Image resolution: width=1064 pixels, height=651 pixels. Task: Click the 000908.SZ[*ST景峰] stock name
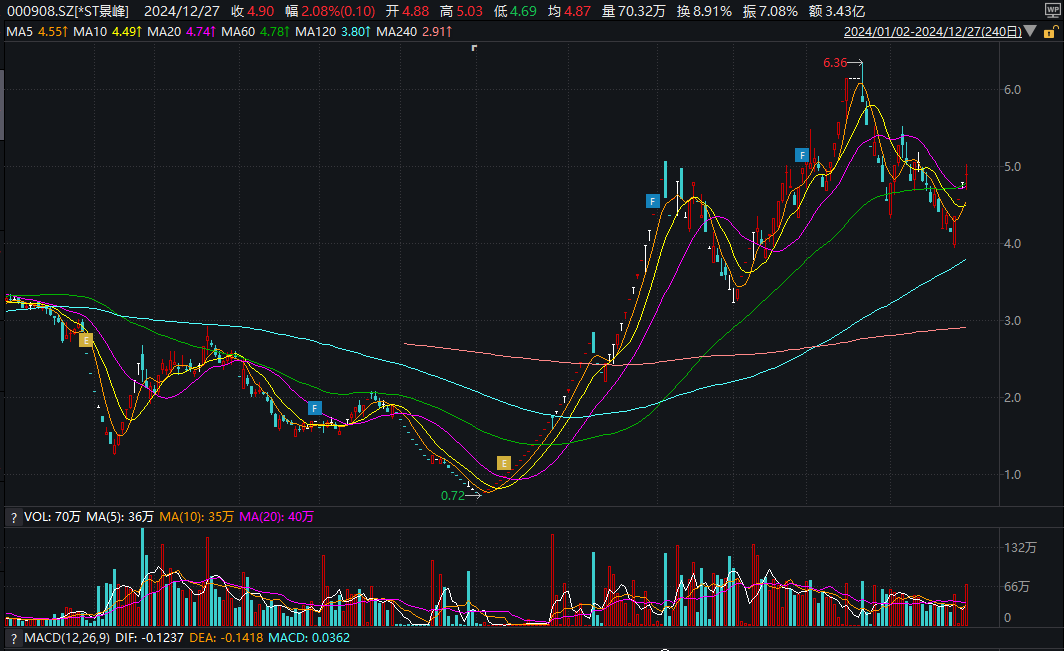(x=68, y=11)
